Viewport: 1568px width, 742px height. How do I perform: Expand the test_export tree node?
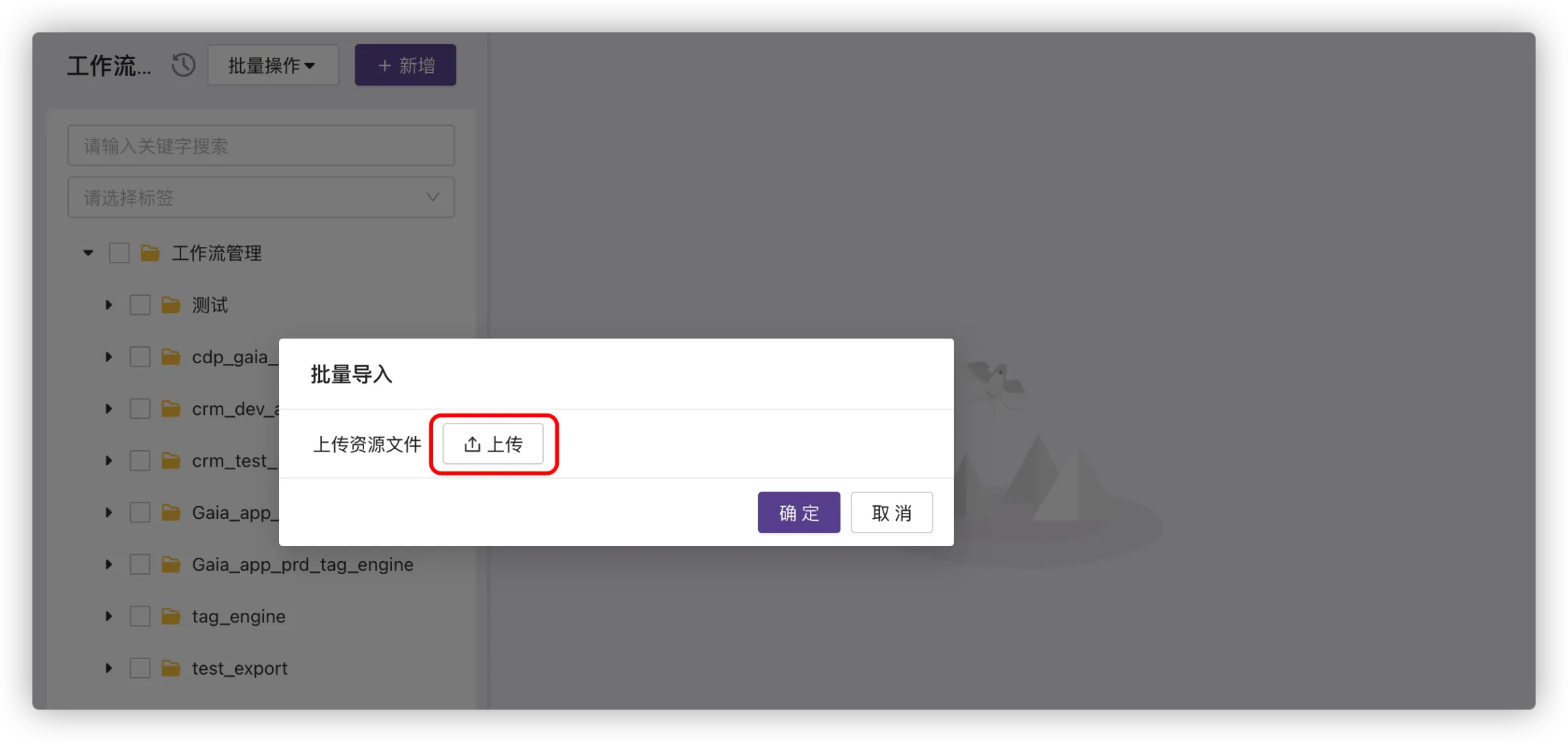click(108, 669)
